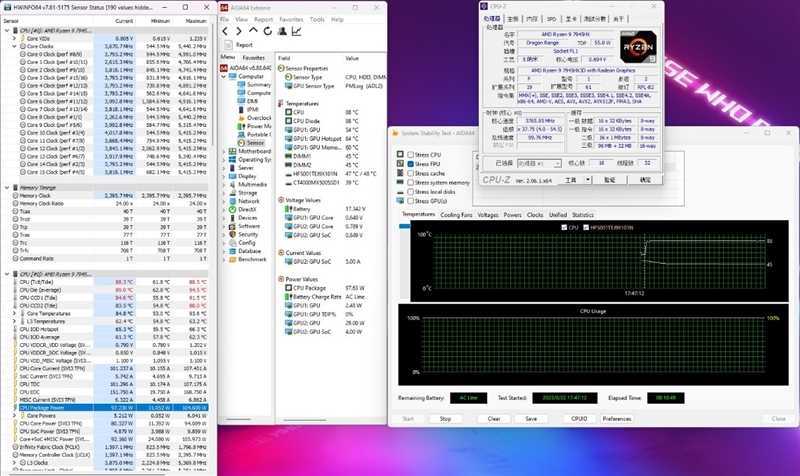Expand the Core Powers group in HWiNFO
This screenshot has height=476, width=800.
14,416
